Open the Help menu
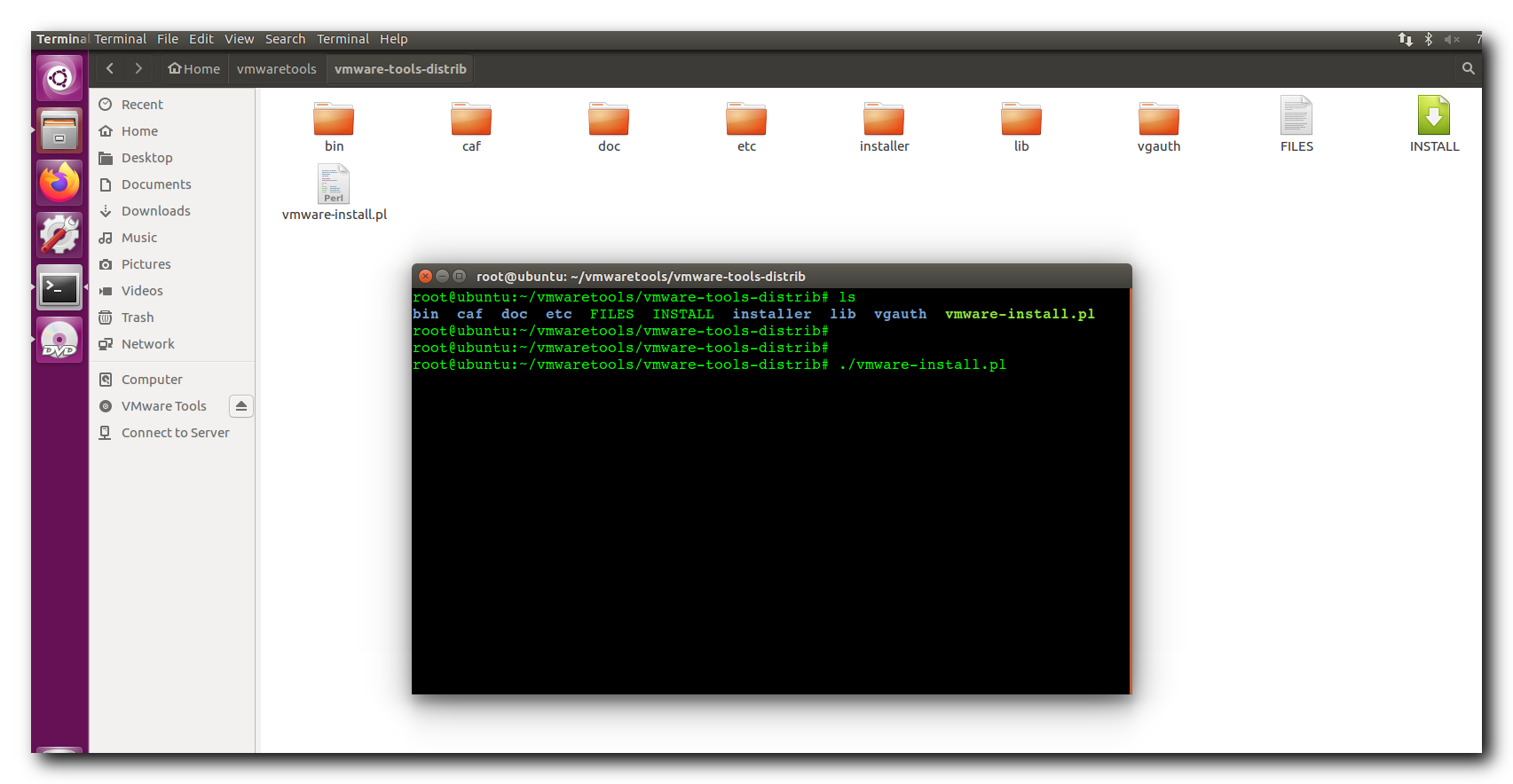The image size is (1513, 784). [393, 39]
